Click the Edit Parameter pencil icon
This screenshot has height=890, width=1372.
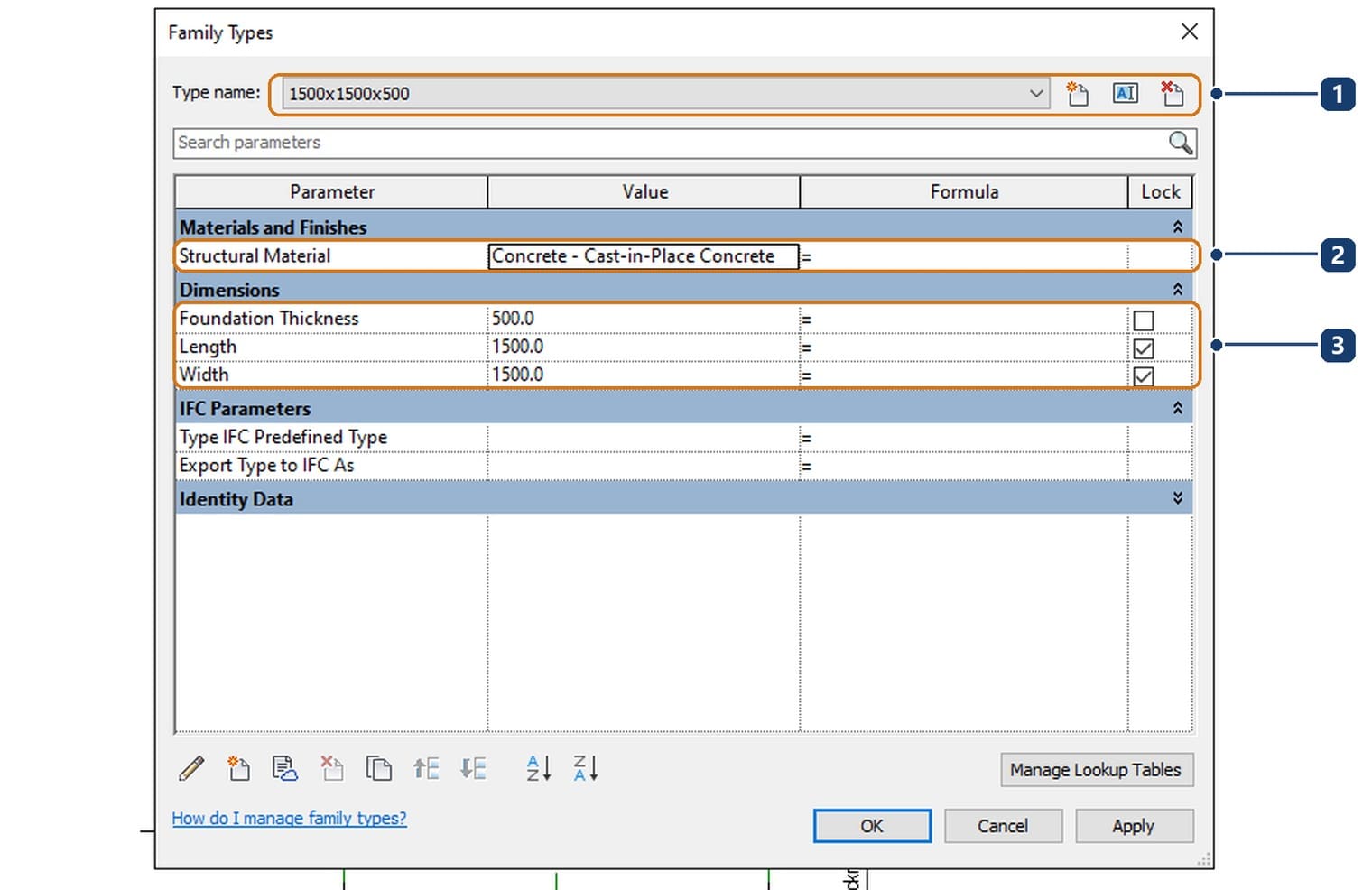[x=191, y=768]
